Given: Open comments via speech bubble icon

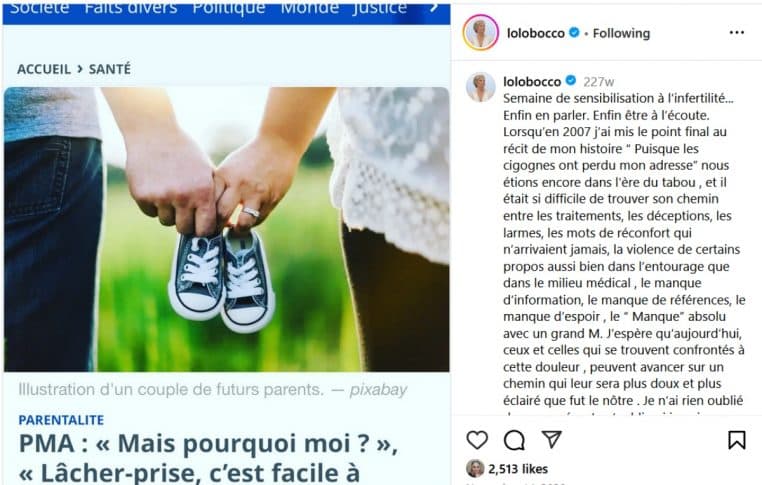Looking at the screenshot, I should pyautogui.click(x=514, y=440).
